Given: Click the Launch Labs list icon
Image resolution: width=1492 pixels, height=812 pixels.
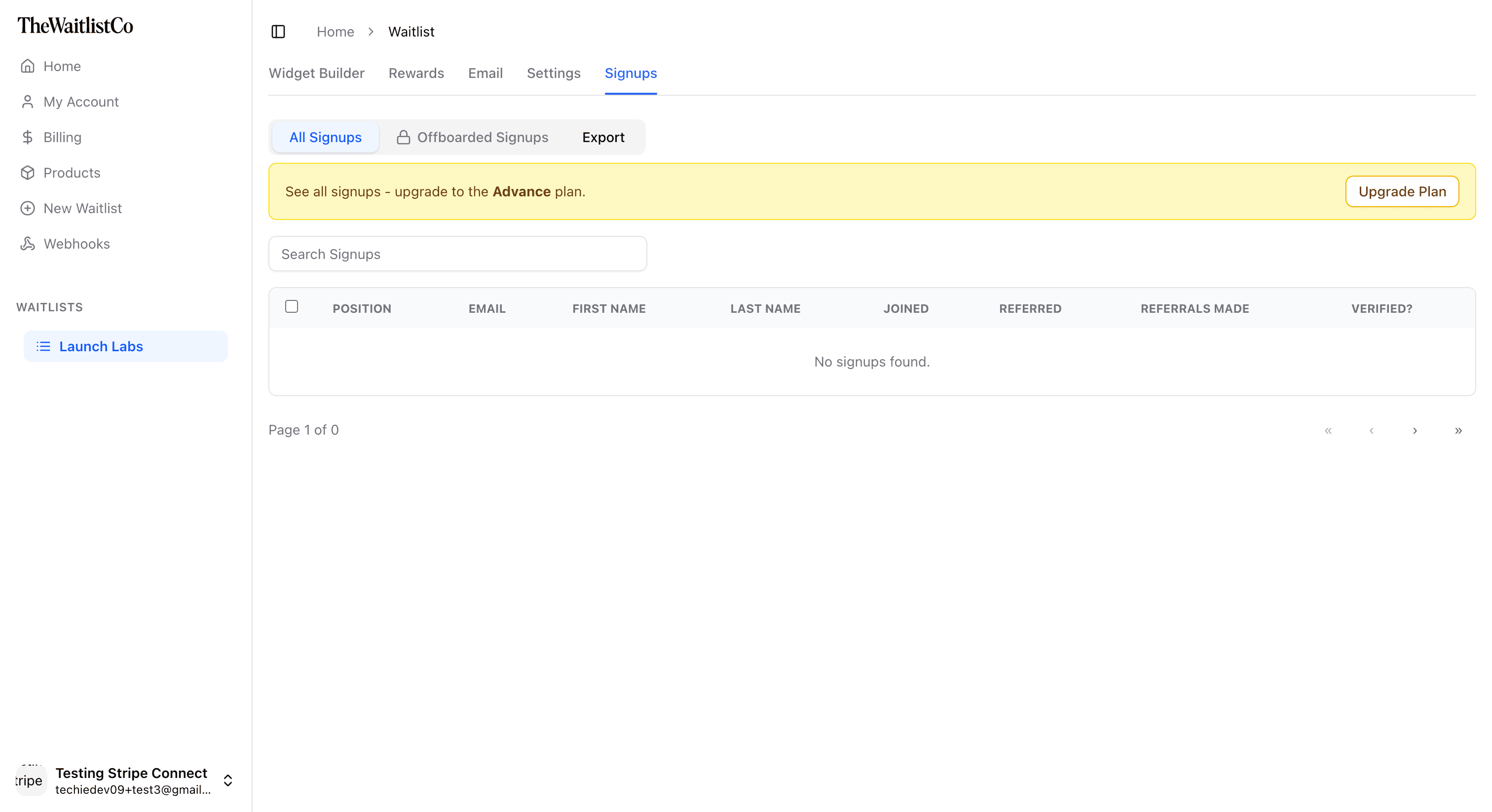Looking at the screenshot, I should click(x=43, y=346).
